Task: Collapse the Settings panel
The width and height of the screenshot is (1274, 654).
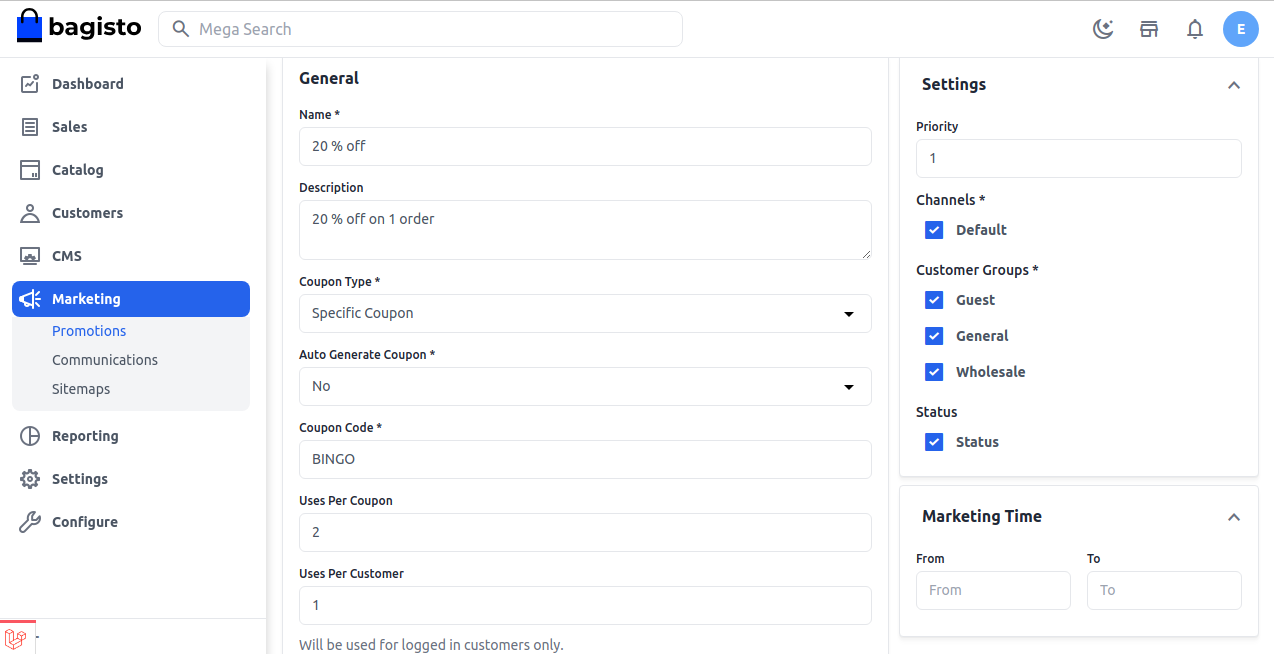Action: [1233, 85]
